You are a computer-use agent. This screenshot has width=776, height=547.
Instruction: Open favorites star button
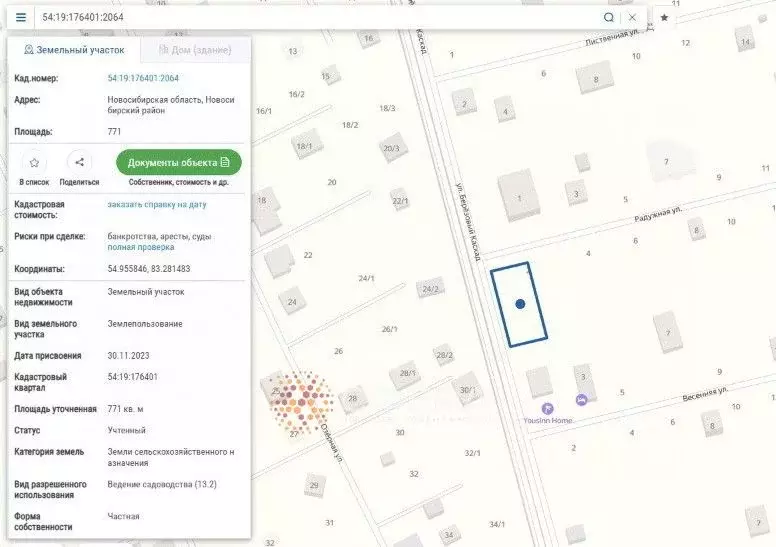664,18
